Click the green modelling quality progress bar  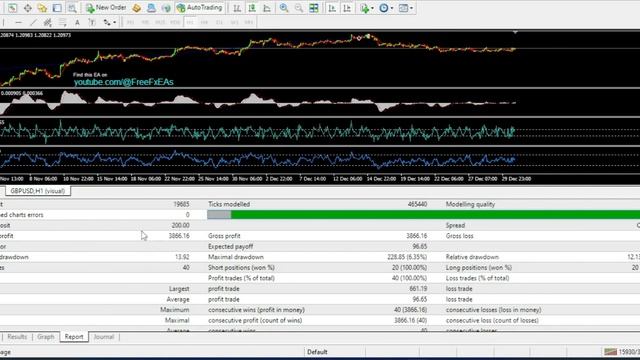tap(435, 214)
